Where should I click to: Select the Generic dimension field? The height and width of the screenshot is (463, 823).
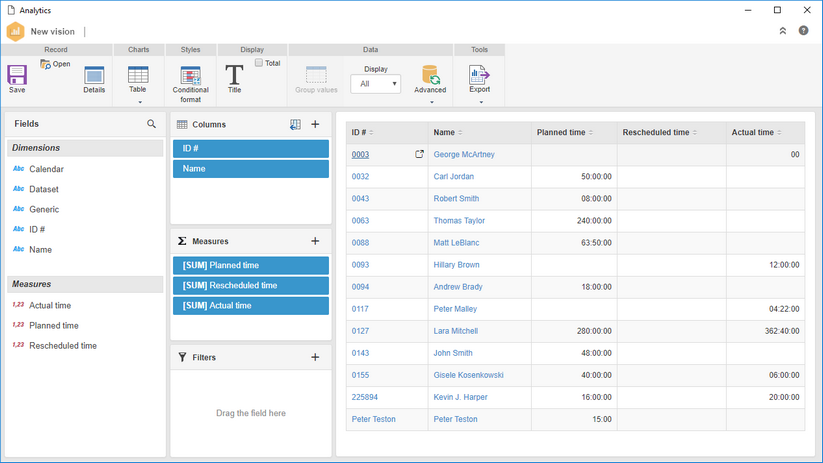pos(44,209)
